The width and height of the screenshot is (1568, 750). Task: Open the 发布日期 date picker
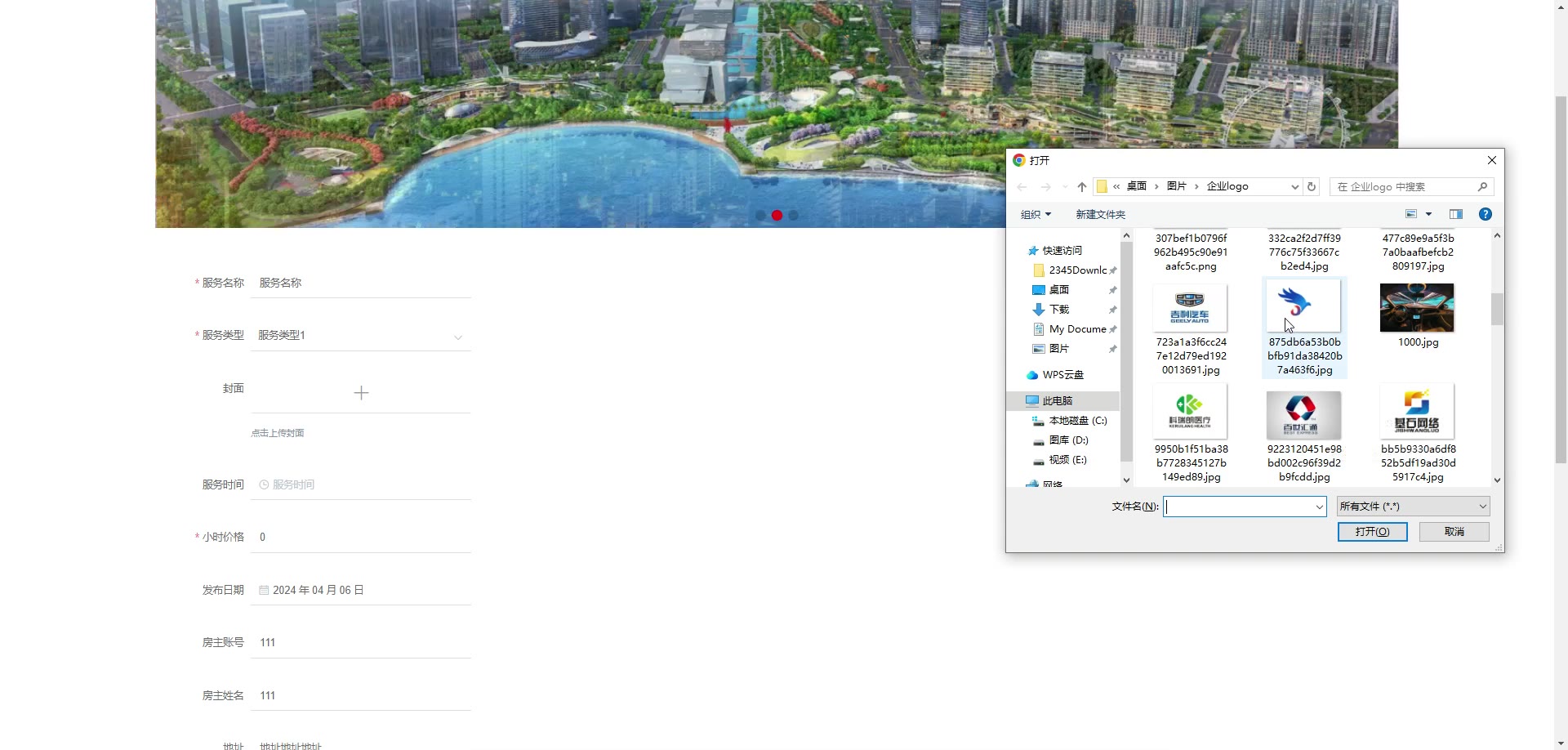tap(360, 590)
